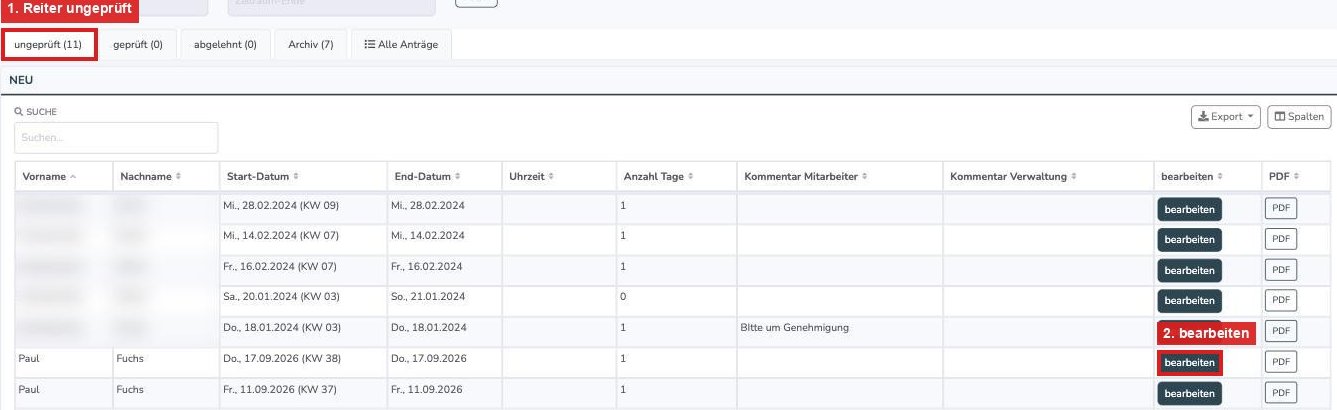Viewport: 1337px width, 410px height.
Task: Open PDF for 20.01.2024 row
Action: 1281,300
